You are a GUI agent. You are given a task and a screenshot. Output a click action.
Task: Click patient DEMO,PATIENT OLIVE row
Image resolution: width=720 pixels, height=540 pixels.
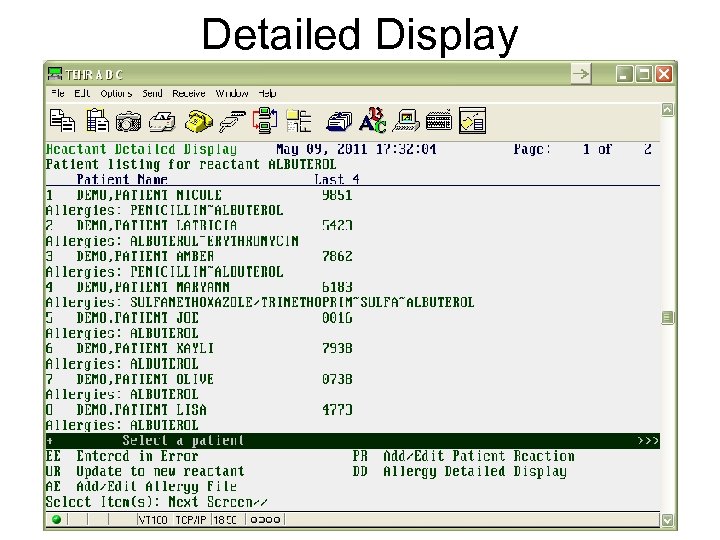coord(199,379)
